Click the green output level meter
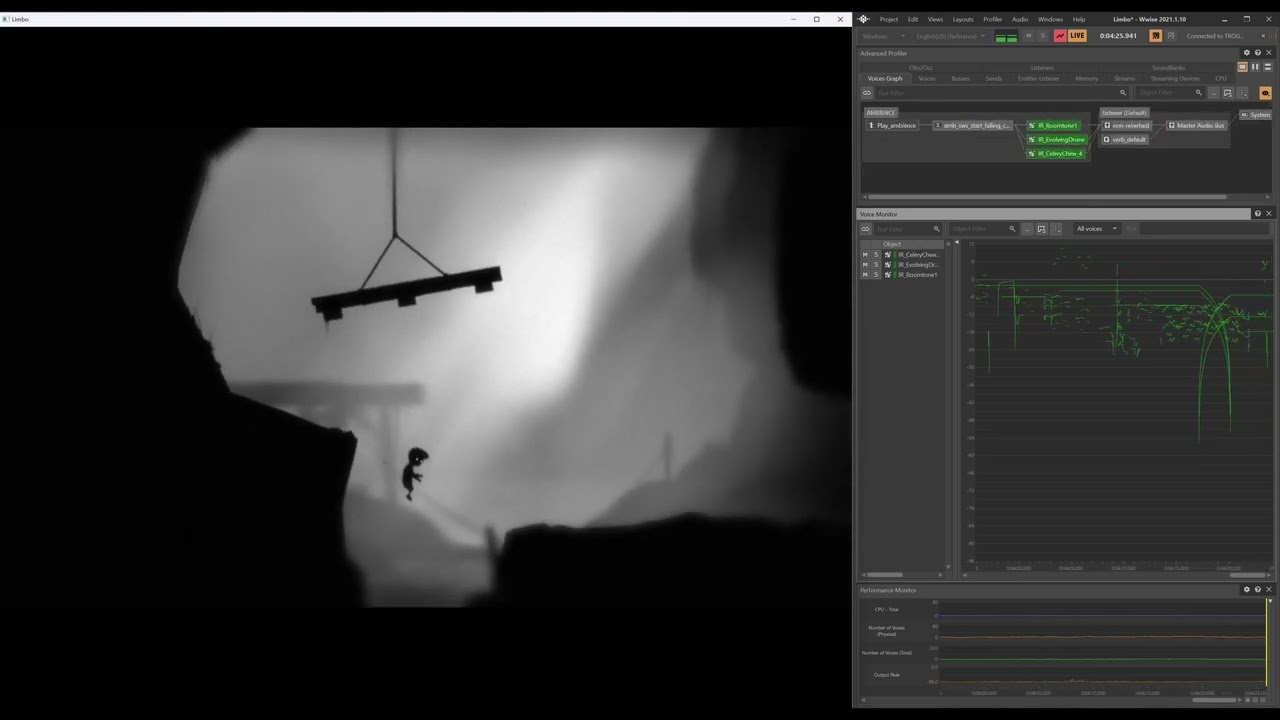Screen dimensions: 1280x720 click(x=1006, y=37)
